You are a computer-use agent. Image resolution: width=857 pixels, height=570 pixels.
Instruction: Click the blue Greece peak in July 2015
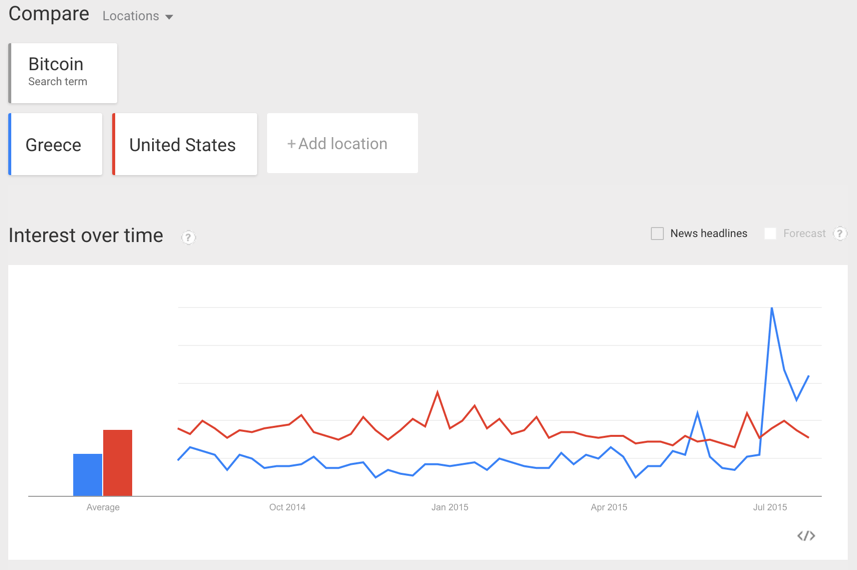point(772,309)
